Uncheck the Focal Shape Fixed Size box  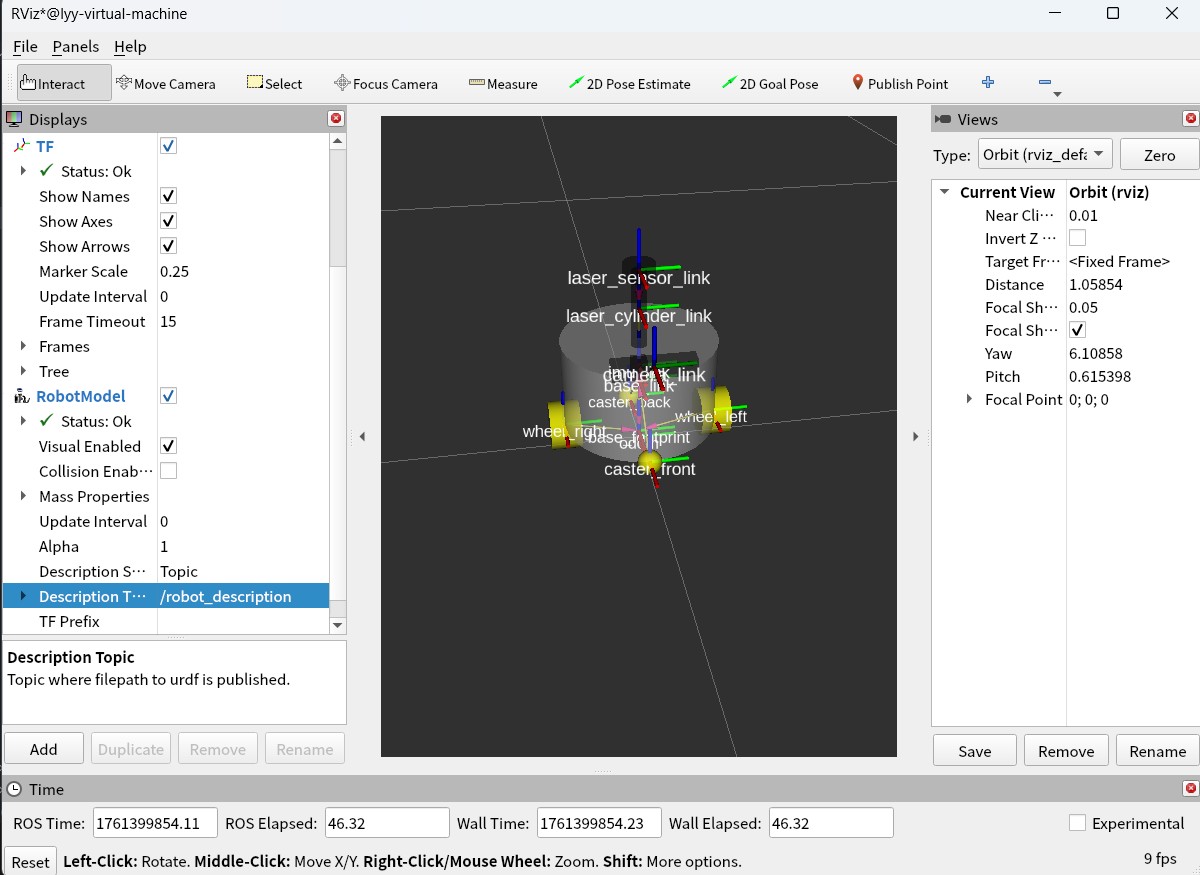coord(1077,330)
